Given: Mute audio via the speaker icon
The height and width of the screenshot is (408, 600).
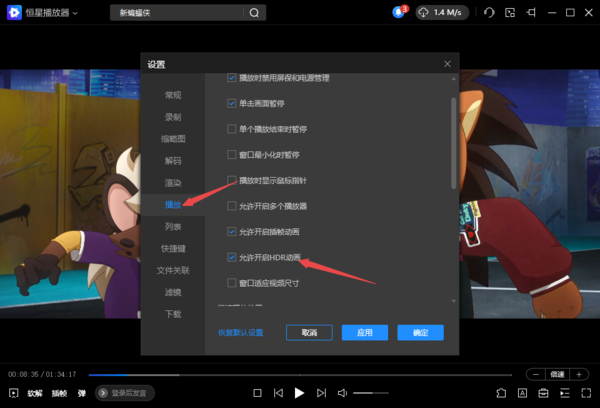Looking at the screenshot, I should (x=342, y=393).
